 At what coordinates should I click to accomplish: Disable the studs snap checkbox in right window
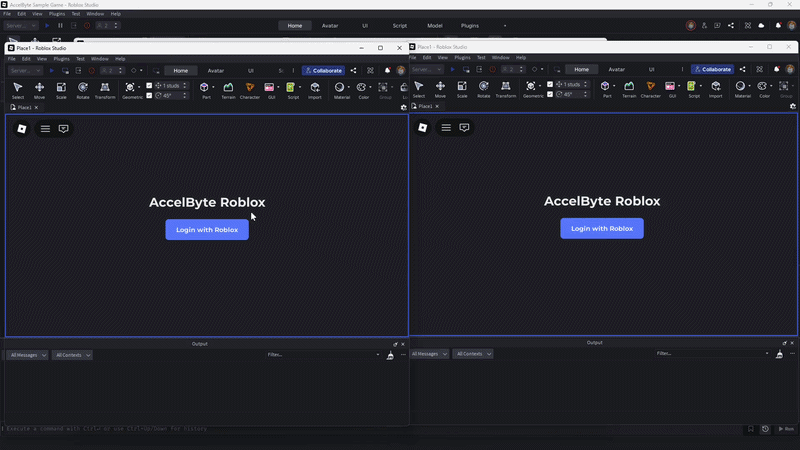click(x=550, y=84)
